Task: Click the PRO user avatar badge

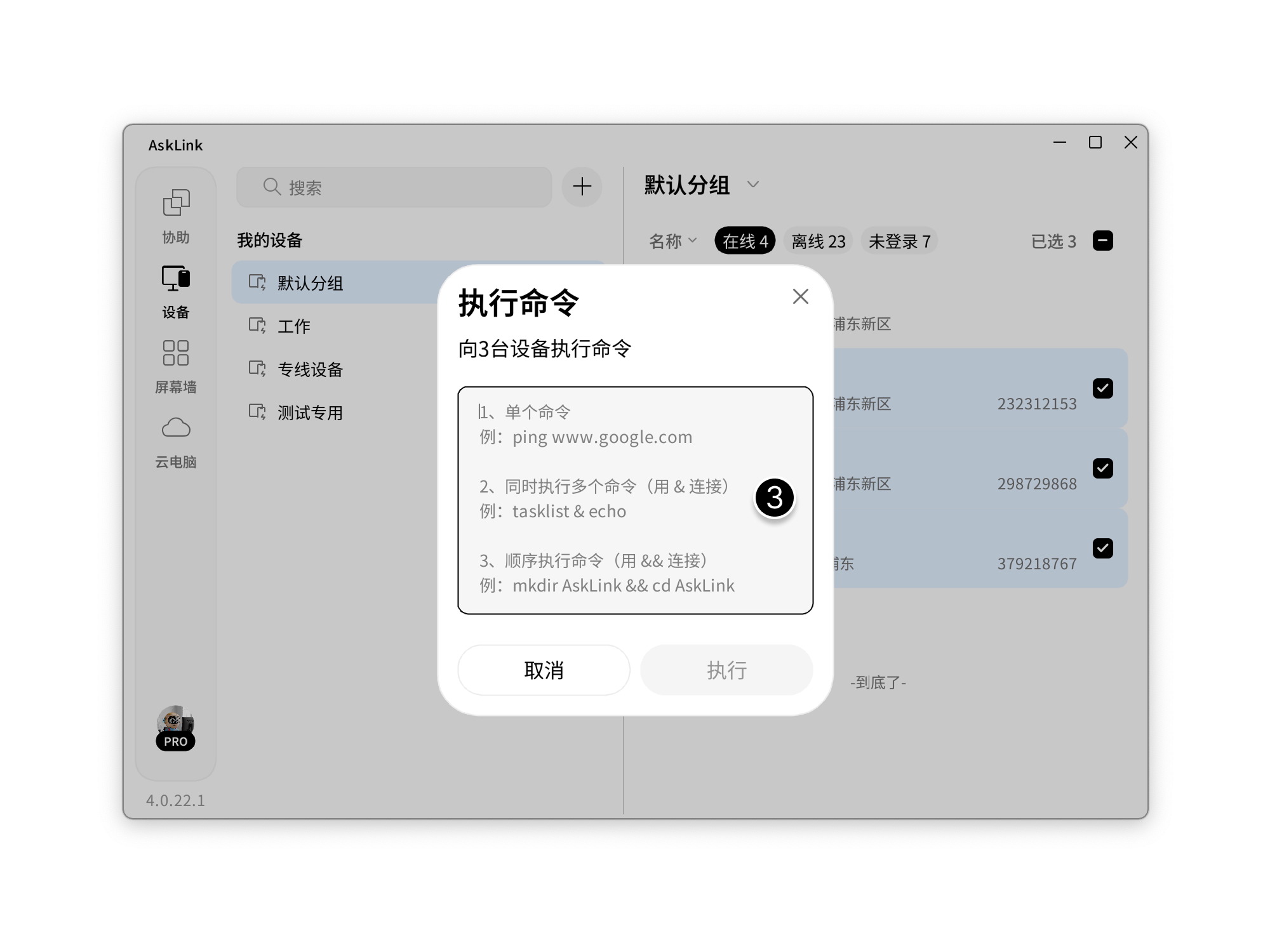Action: (176, 727)
